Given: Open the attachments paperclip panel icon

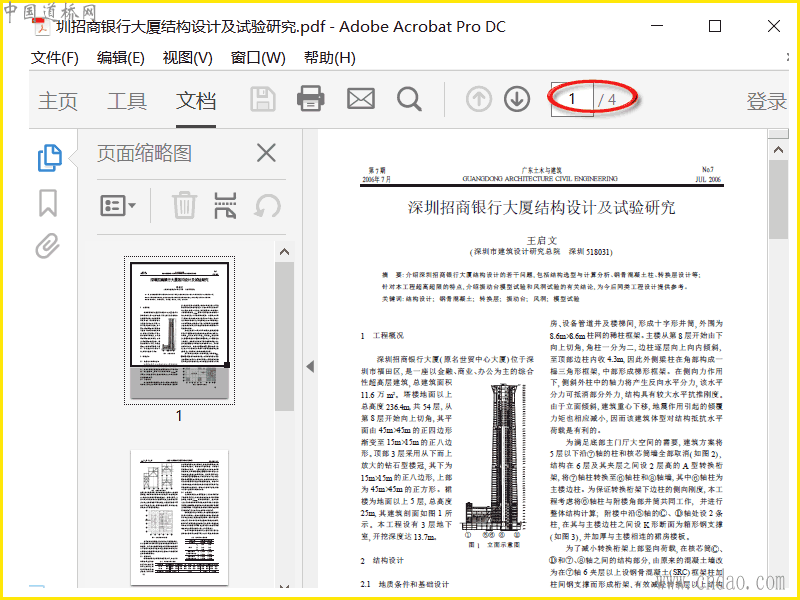Looking at the screenshot, I should [48, 246].
